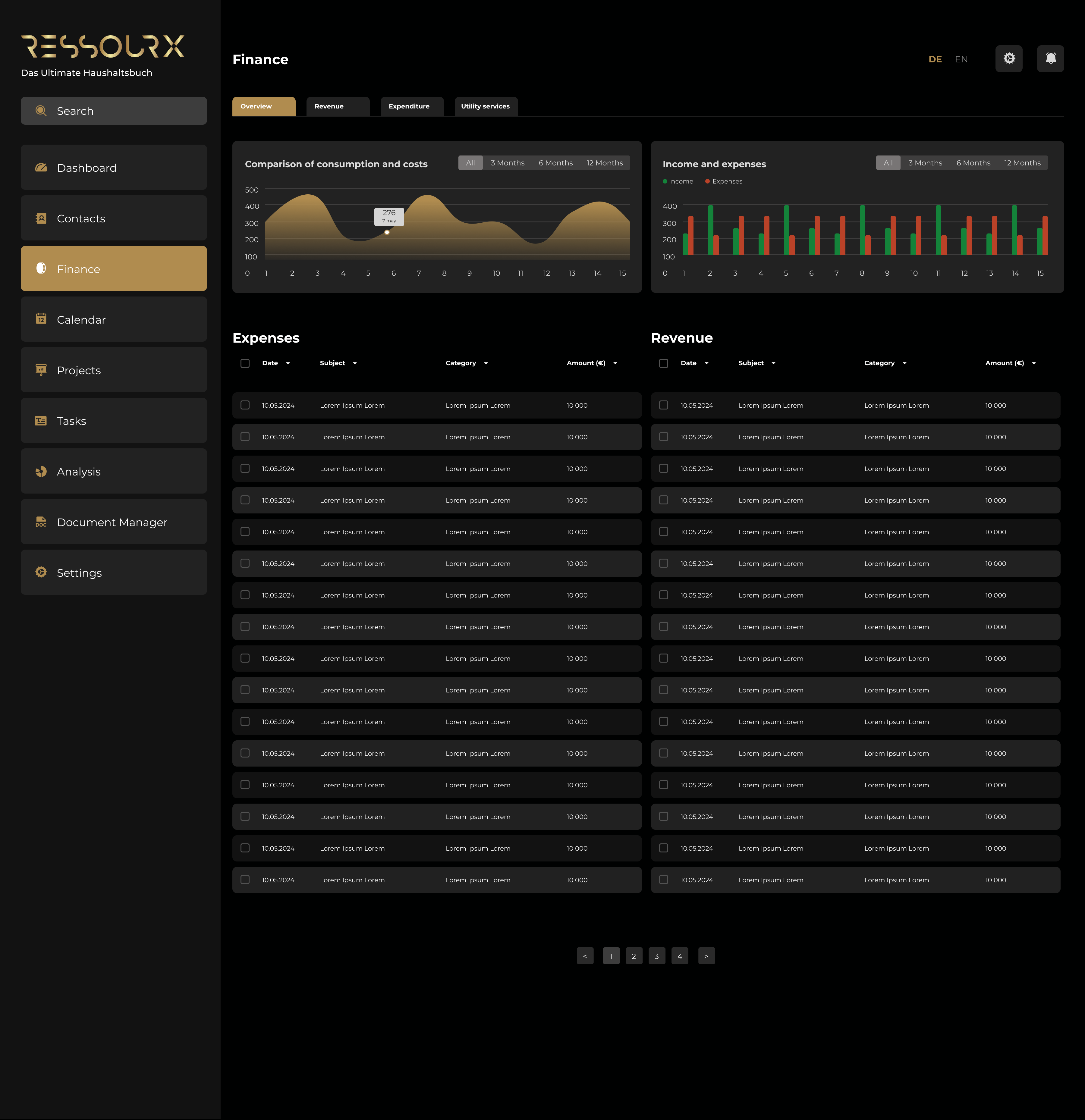1085x1120 pixels.
Task: Click the Calendar sidebar icon
Action: coord(41,319)
